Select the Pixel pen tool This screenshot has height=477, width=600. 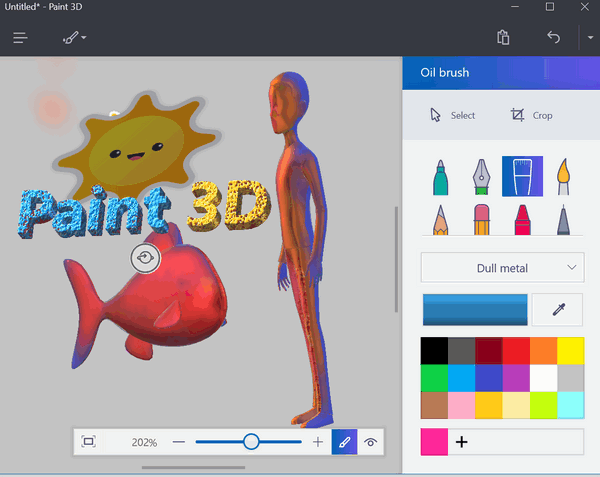(563, 220)
